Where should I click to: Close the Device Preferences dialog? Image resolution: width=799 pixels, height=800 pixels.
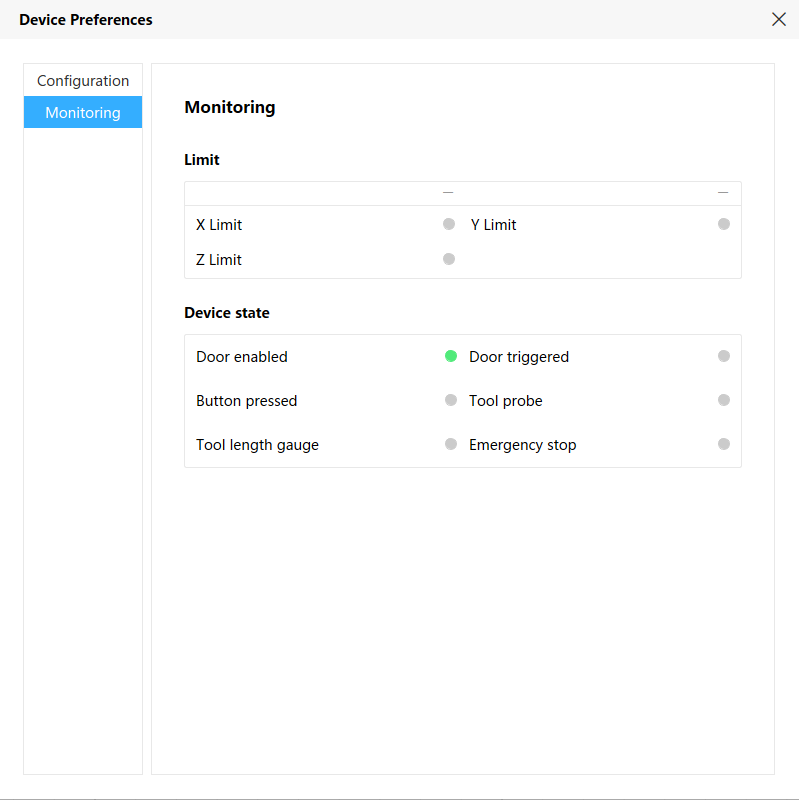(779, 19)
